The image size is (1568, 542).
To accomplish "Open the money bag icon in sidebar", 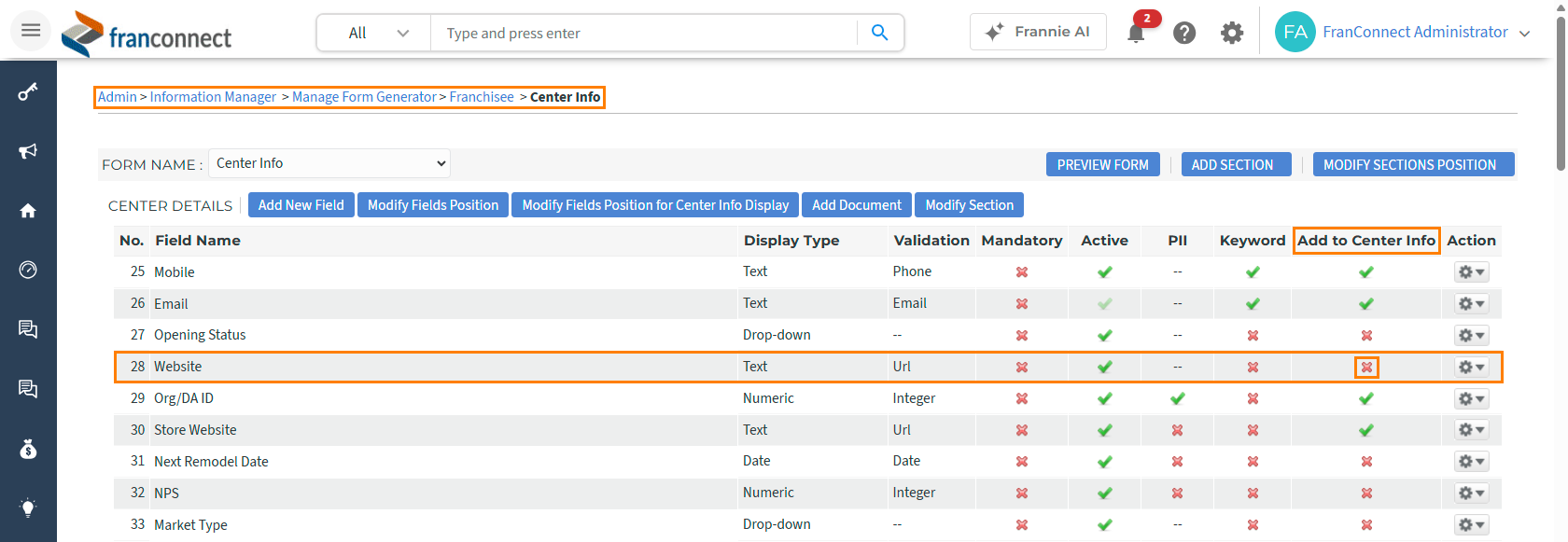I will pos(28,449).
